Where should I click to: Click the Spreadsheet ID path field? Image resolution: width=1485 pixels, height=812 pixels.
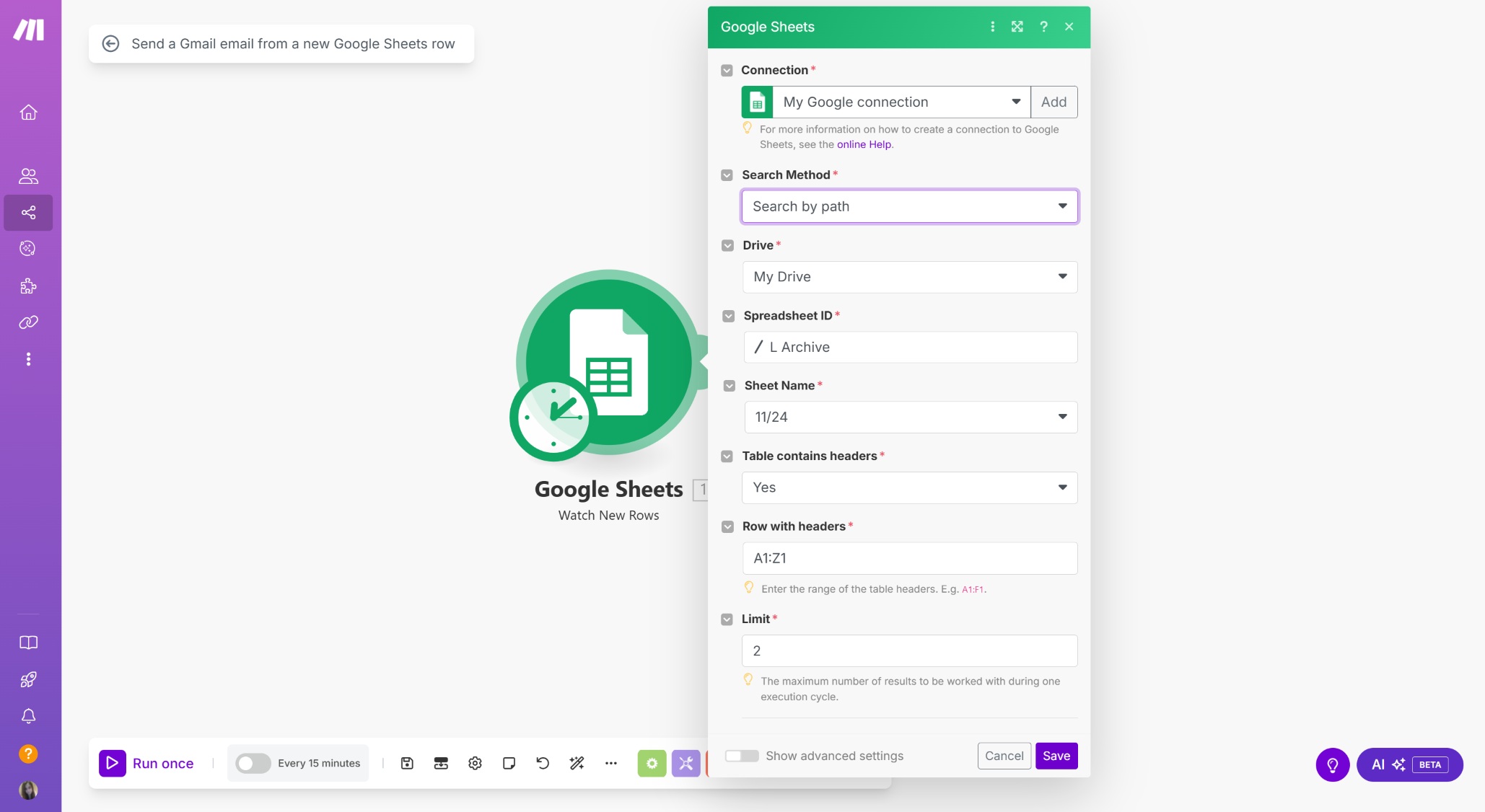910,347
